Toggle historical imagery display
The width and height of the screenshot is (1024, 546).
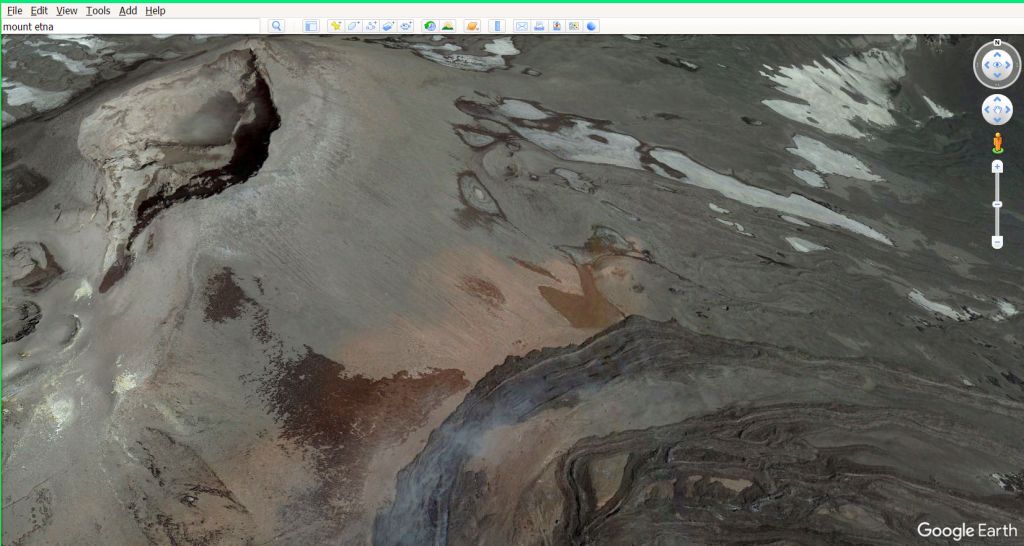pyautogui.click(x=430, y=26)
